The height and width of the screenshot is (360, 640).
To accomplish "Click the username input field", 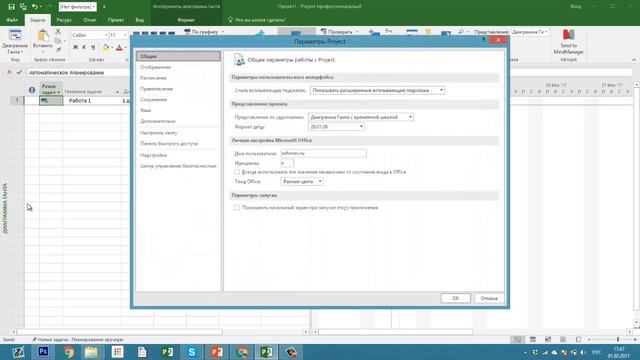I will coord(323,153).
